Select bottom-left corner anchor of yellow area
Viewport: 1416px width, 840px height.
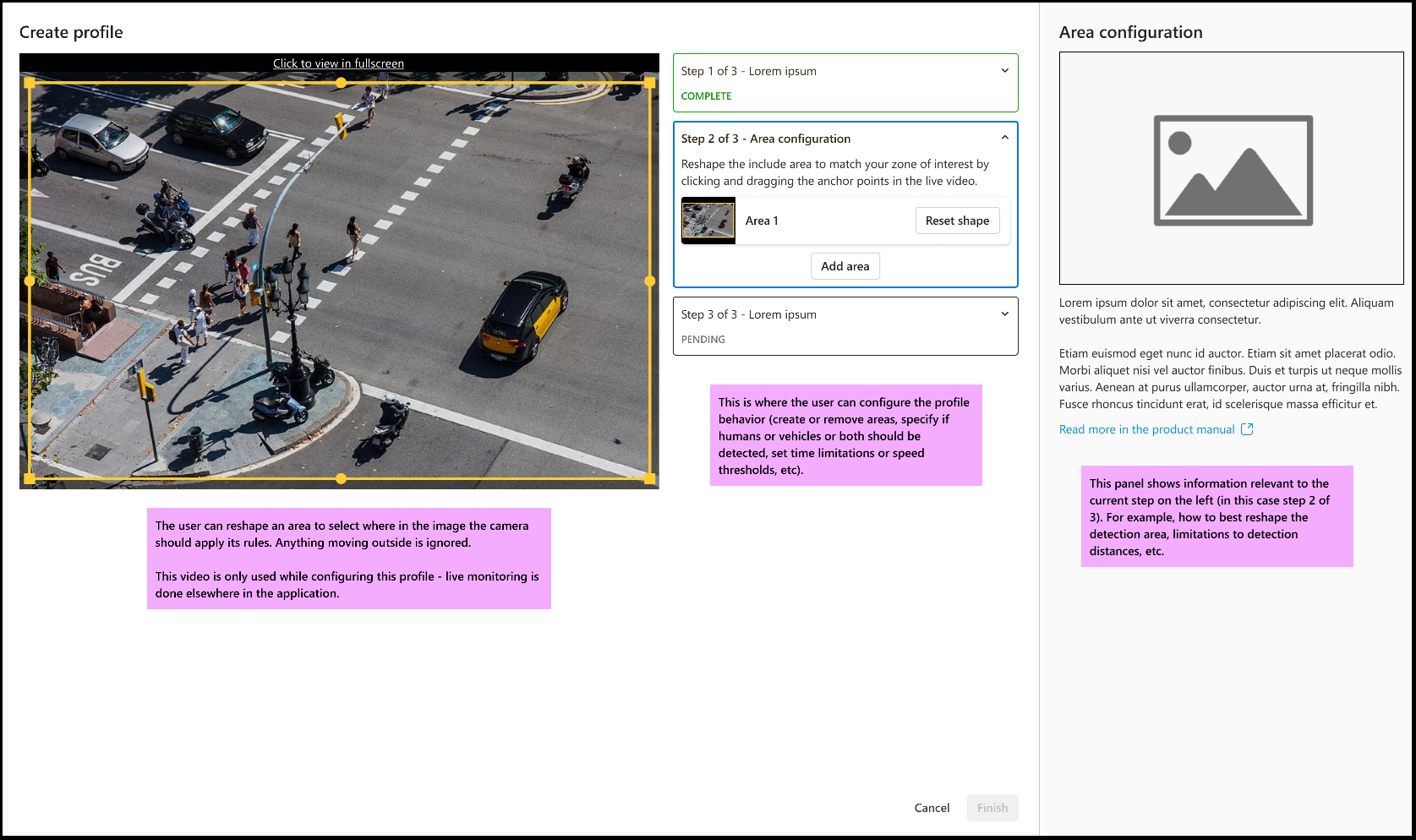coord(30,478)
